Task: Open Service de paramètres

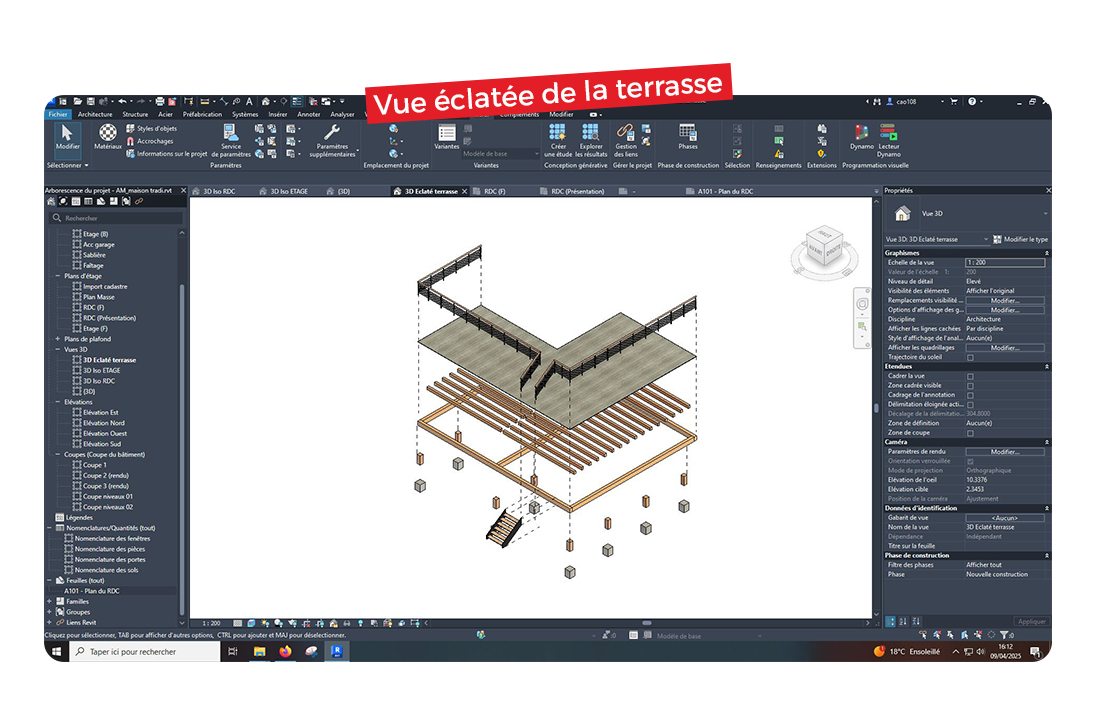Action: [x=231, y=140]
